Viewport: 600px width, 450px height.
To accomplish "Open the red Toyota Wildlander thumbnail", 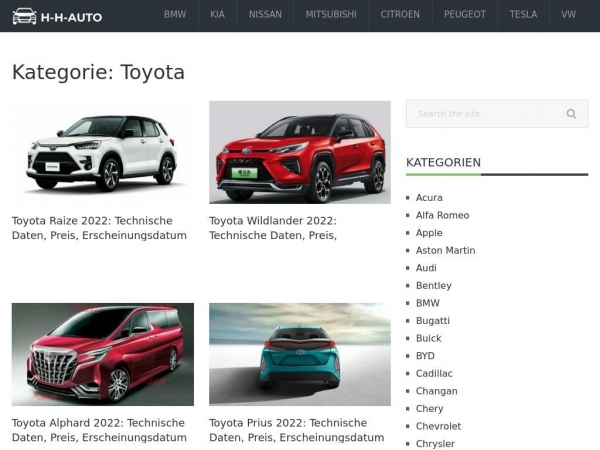I will (x=300, y=152).
